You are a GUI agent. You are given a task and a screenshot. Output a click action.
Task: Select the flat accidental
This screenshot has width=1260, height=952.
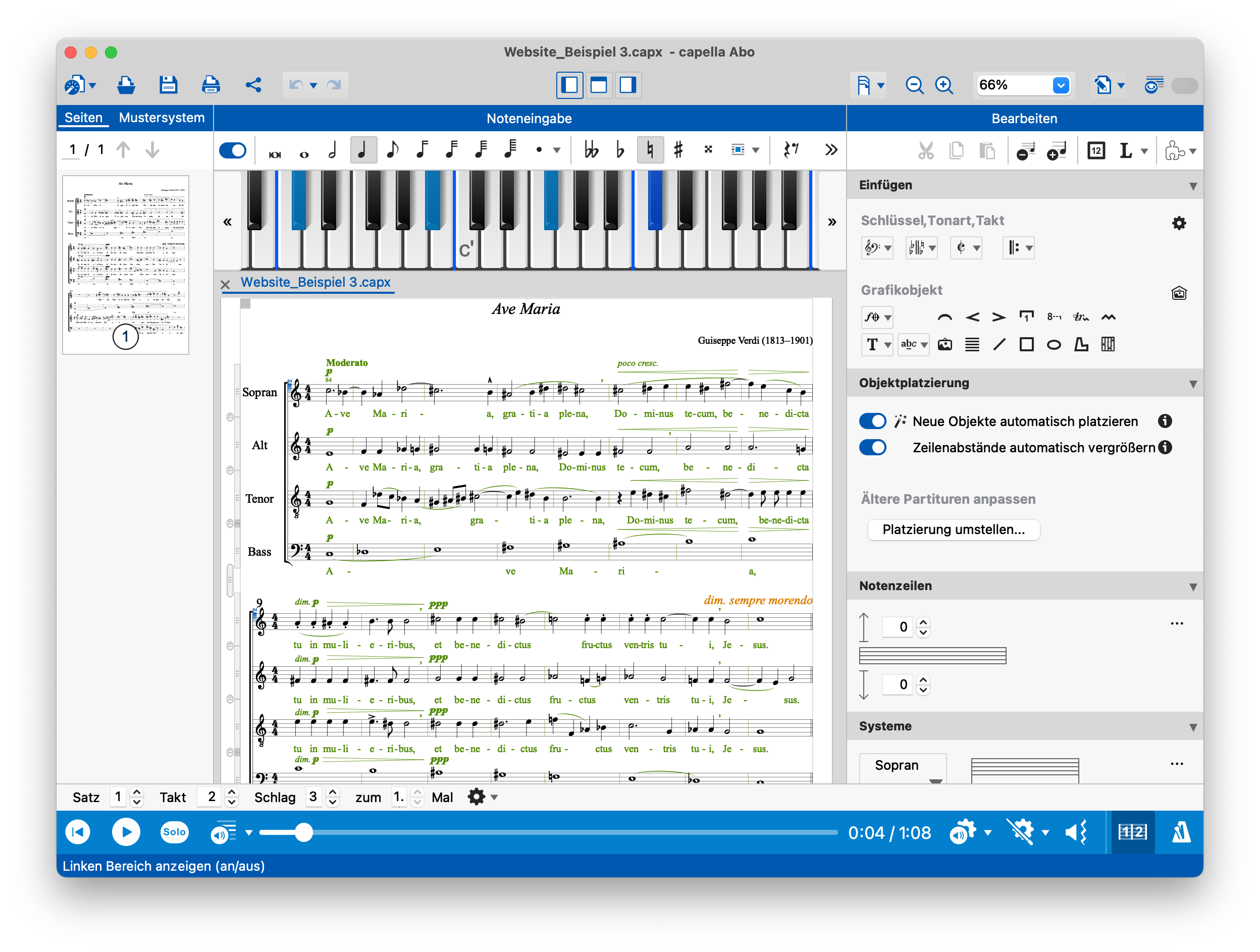(620, 150)
